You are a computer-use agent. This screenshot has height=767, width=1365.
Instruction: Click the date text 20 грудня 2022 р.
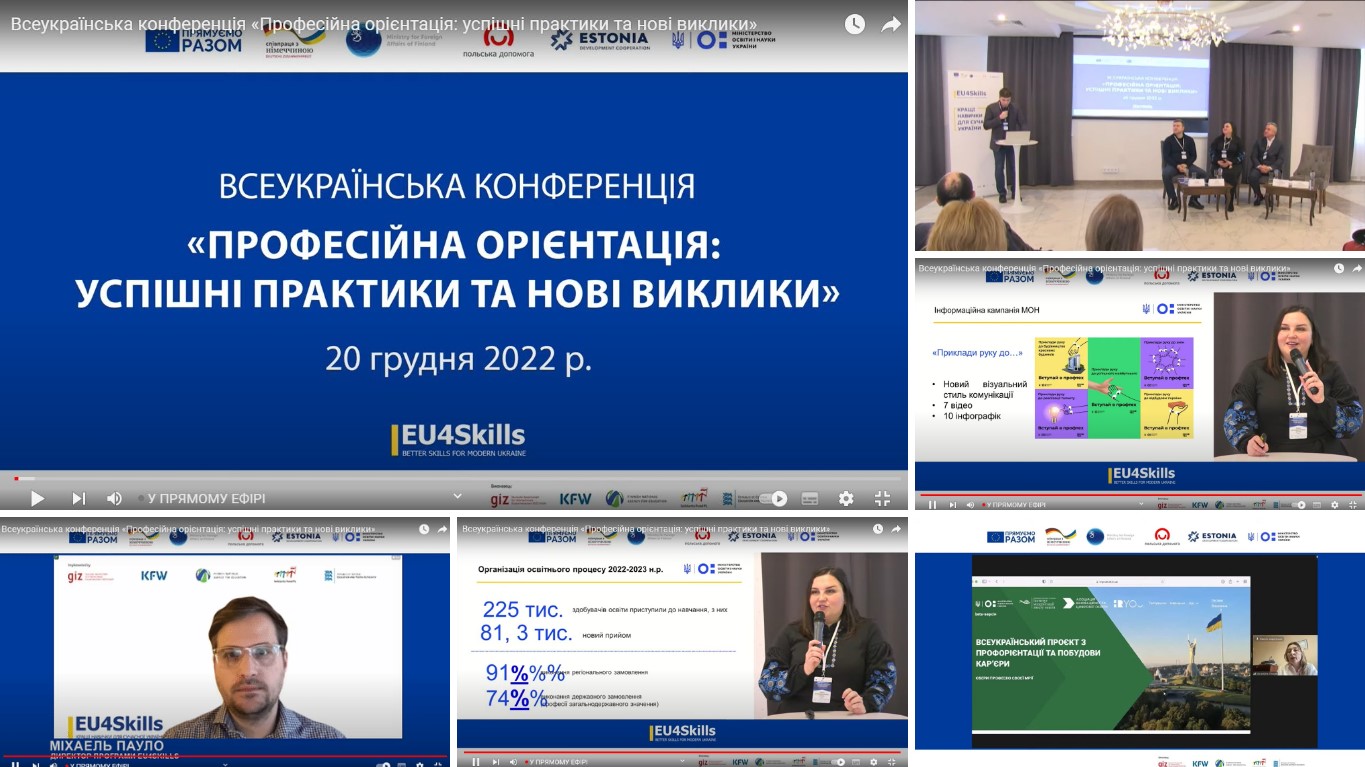tap(459, 359)
